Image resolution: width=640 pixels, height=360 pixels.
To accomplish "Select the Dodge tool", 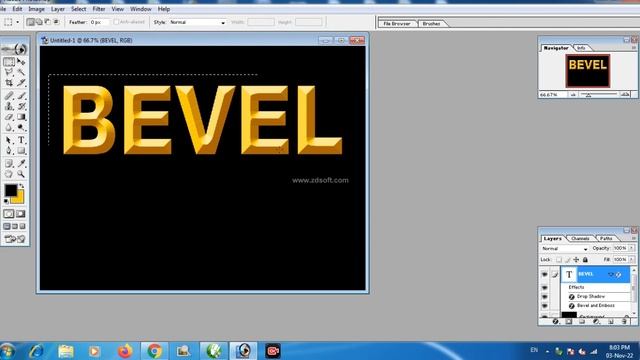I will click(21, 128).
